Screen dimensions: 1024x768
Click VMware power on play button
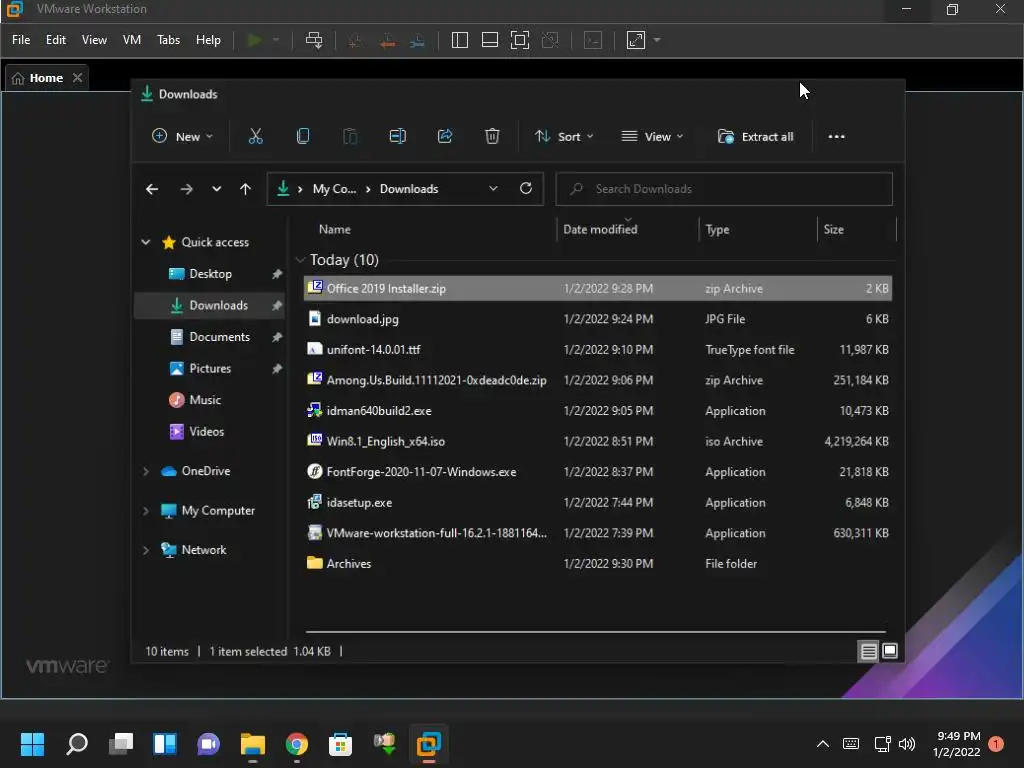[x=254, y=40]
